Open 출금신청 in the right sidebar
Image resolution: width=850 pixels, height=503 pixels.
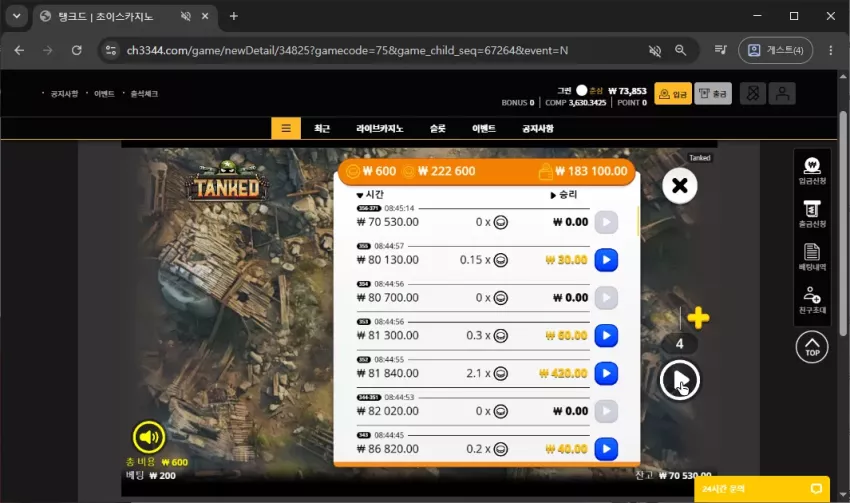pos(812,214)
